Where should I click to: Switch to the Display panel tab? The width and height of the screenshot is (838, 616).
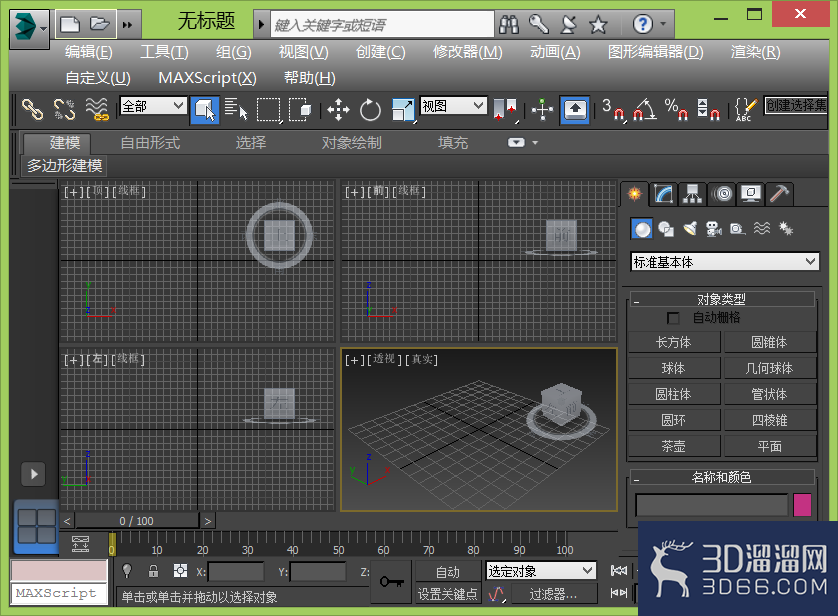(x=751, y=193)
